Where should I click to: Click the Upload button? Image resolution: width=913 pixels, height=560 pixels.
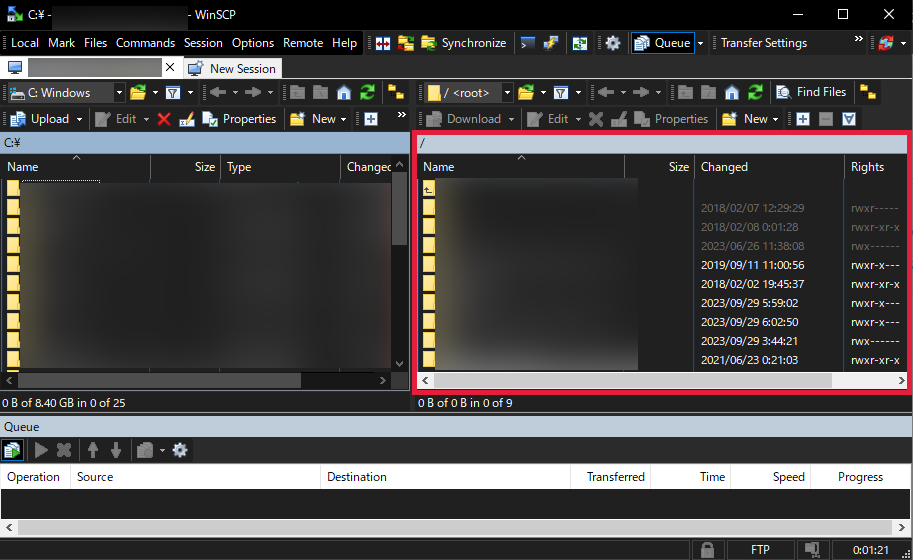click(40, 119)
